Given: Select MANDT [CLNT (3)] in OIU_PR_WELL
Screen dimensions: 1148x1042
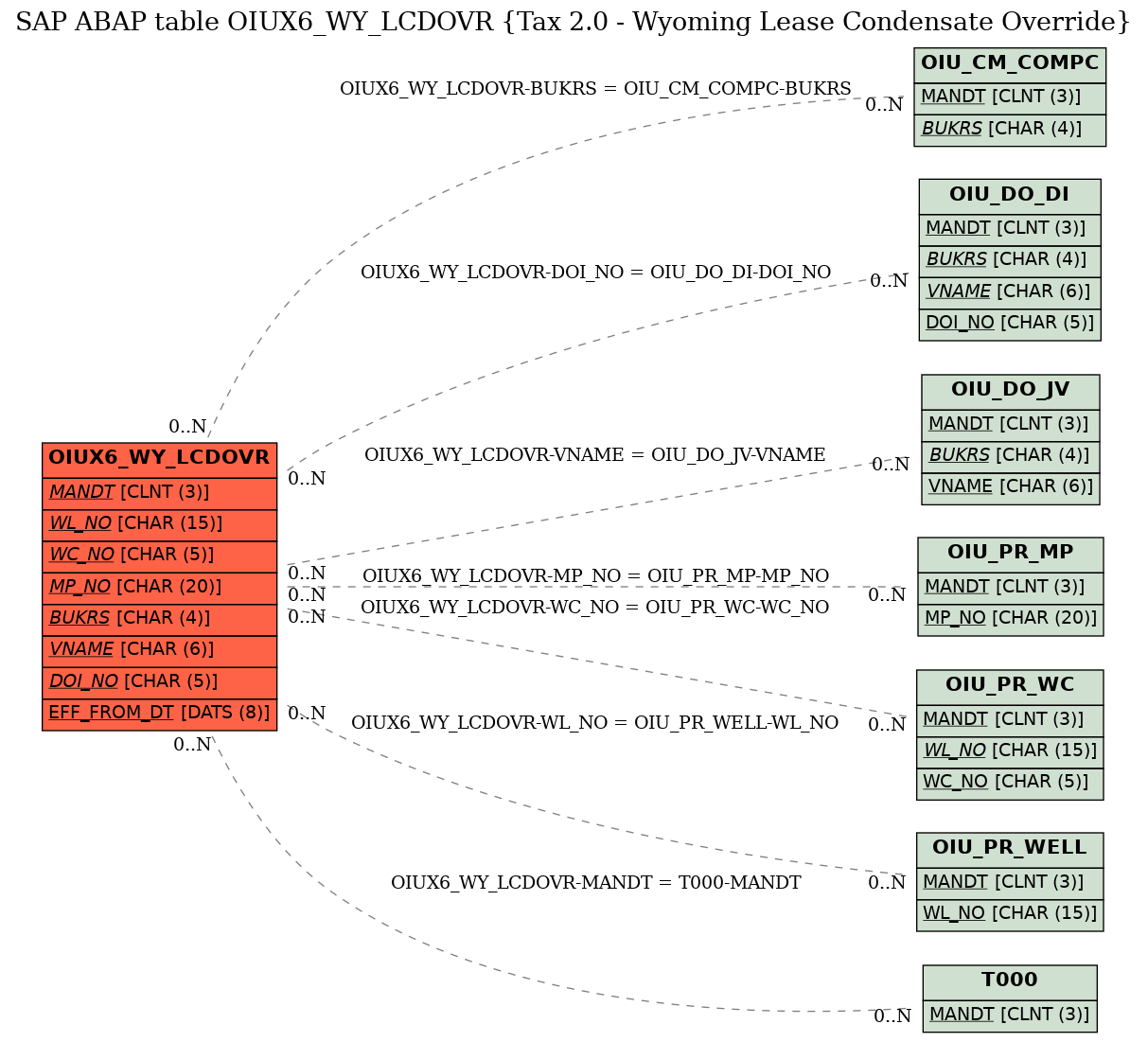Looking at the screenshot, I should (1010, 883).
